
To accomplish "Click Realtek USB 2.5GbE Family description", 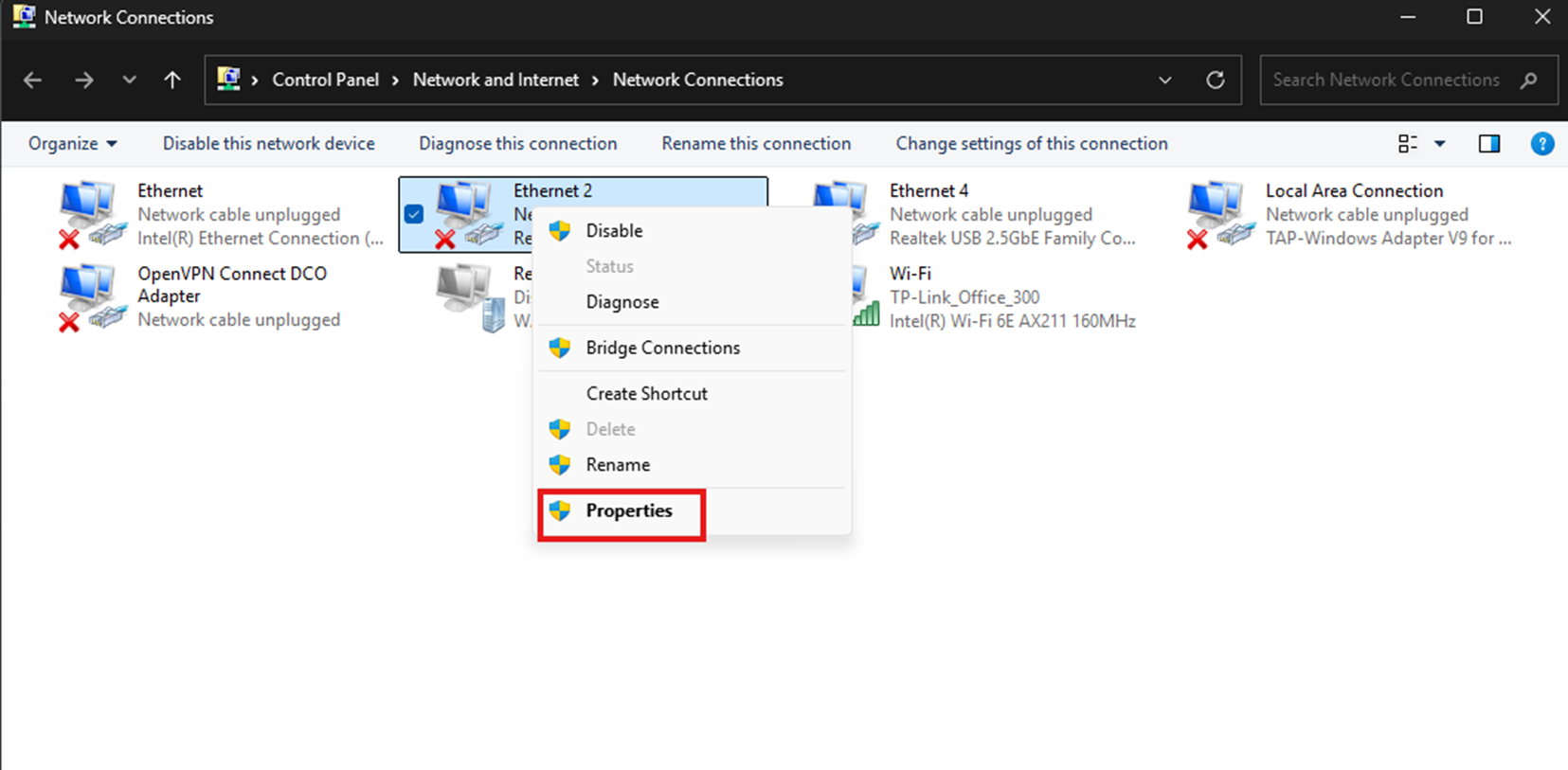I will click(x=1012, y=239).
